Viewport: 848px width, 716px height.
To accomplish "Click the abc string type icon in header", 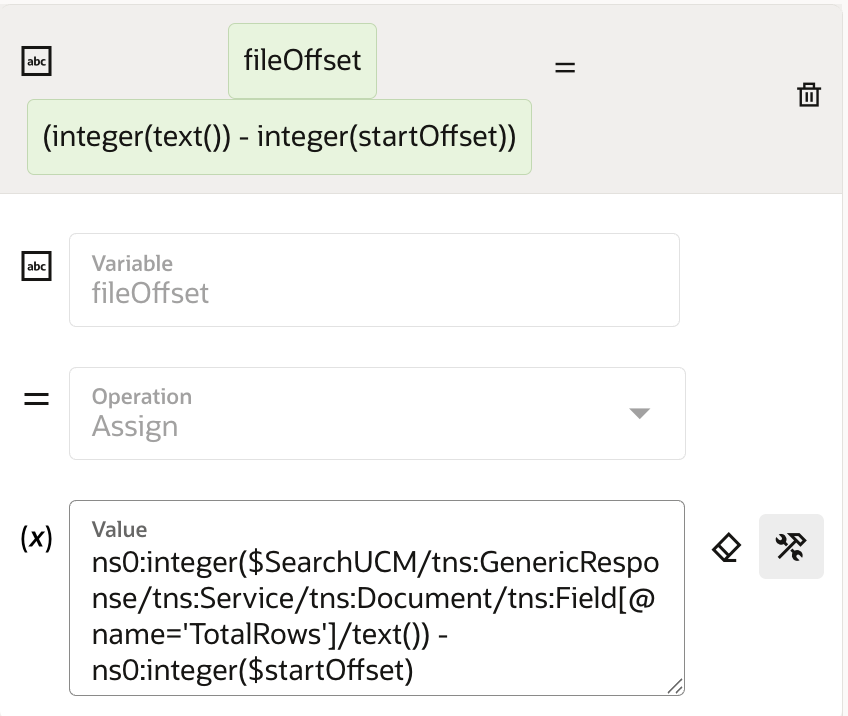I will (36, 61).
